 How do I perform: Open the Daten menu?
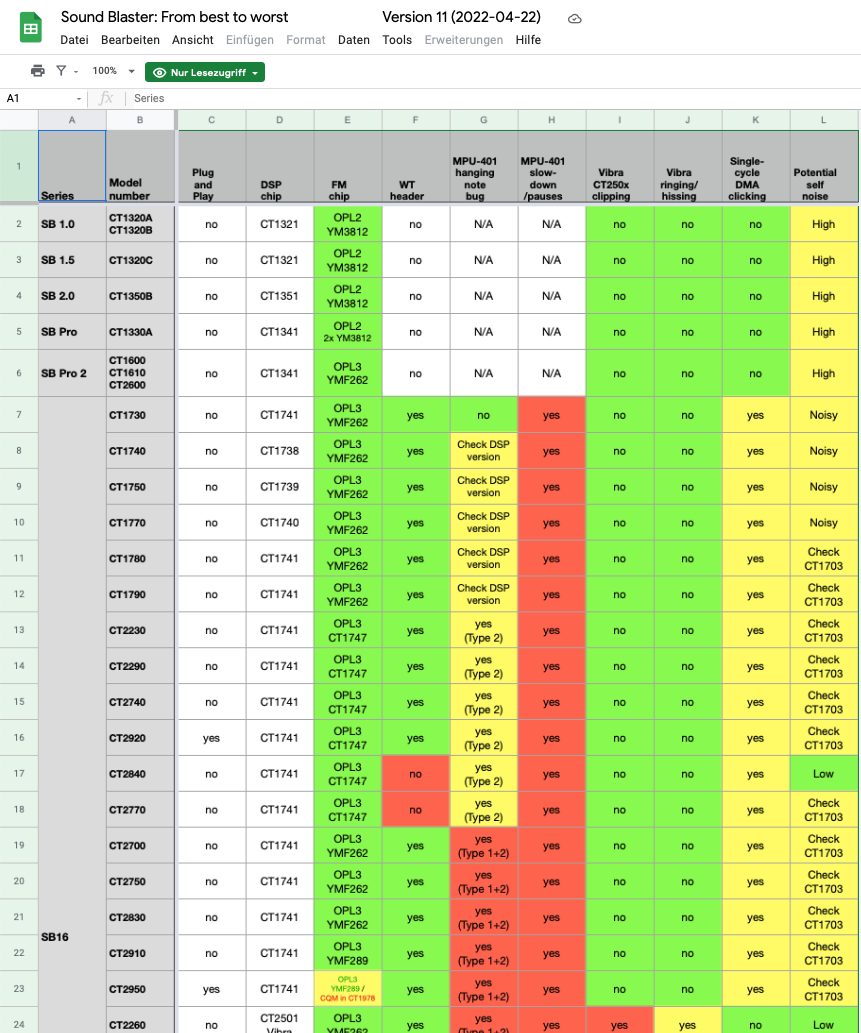tap(354, 40)
